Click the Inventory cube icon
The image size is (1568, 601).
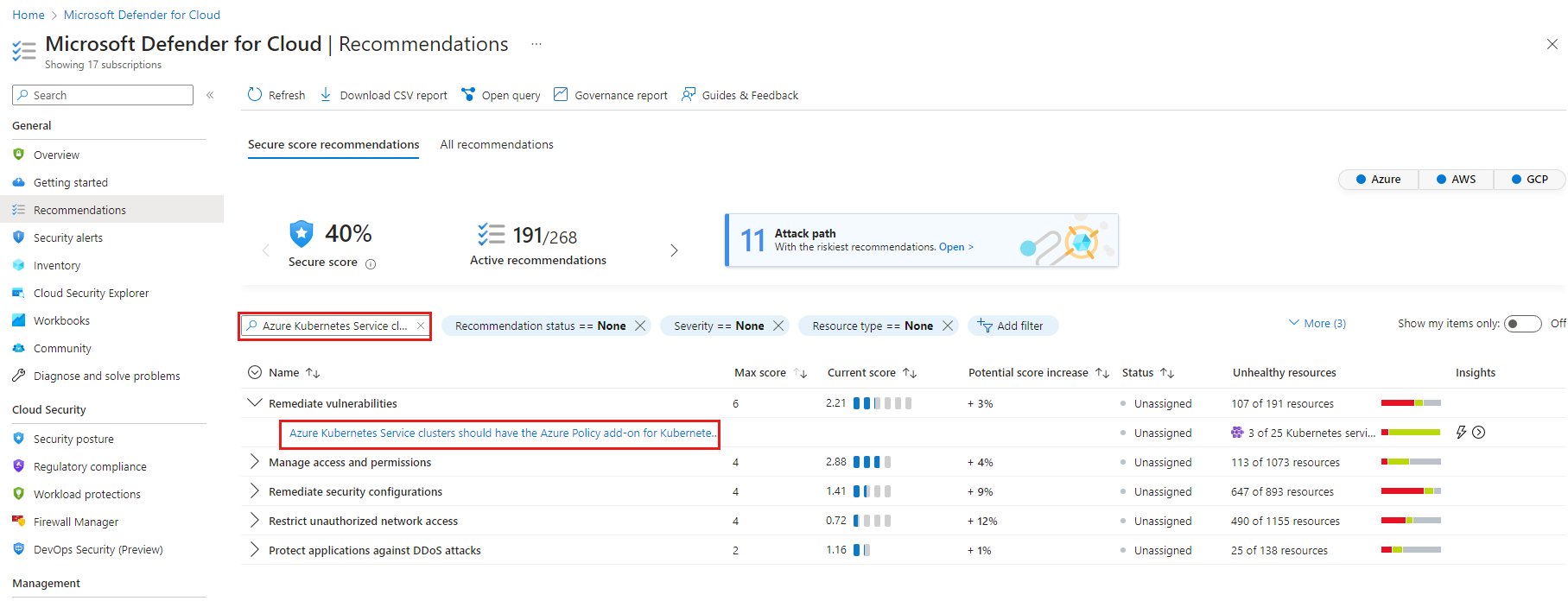coord(19,265)
